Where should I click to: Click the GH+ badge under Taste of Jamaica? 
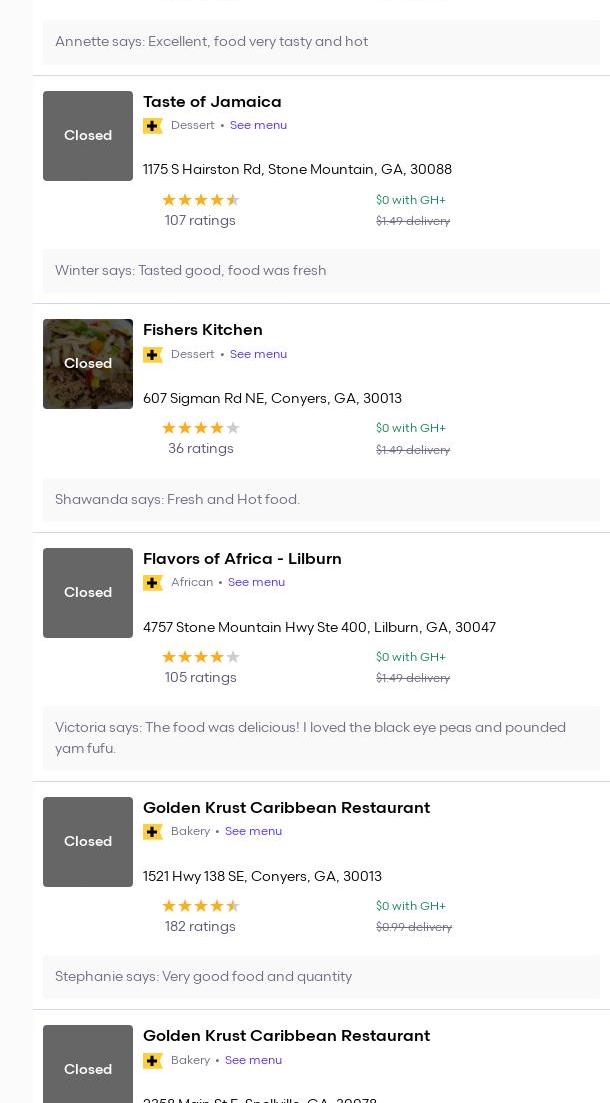click(x=153, y=126)
